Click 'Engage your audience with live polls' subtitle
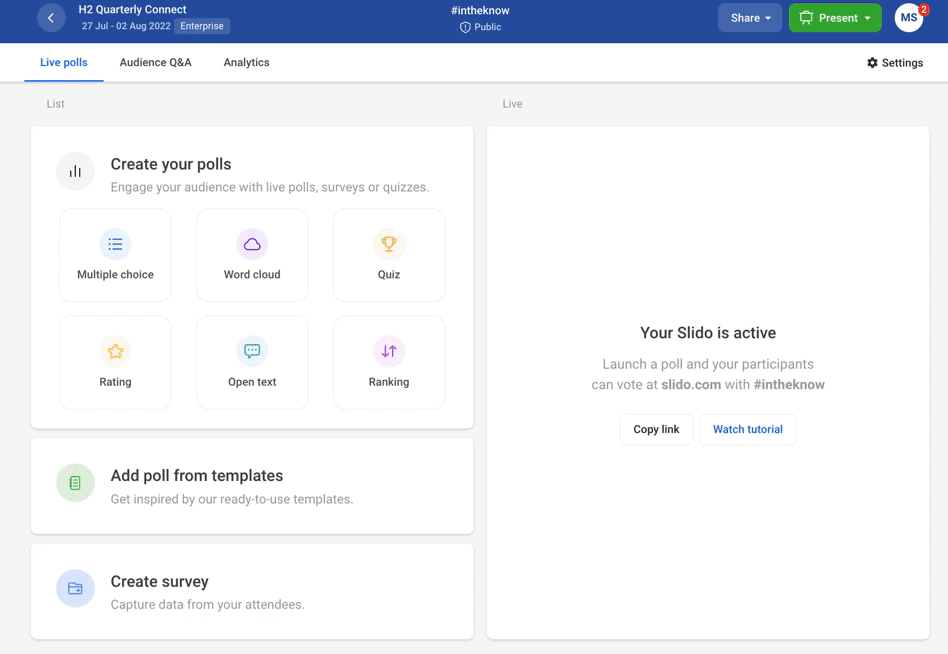The height and width of the screenshot is (654, 948). pyautogui.click(x=270, y=187)
